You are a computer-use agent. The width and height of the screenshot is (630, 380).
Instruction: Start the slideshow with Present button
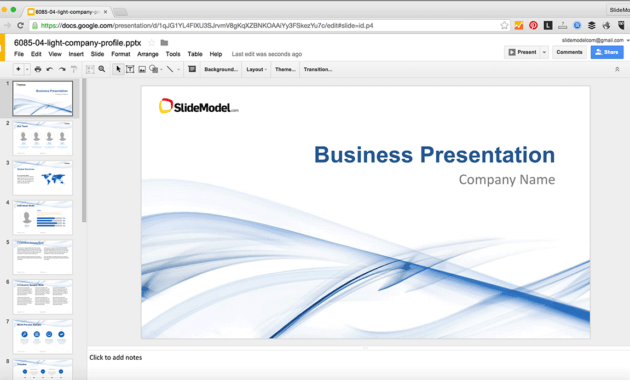(x=522, y=52)
